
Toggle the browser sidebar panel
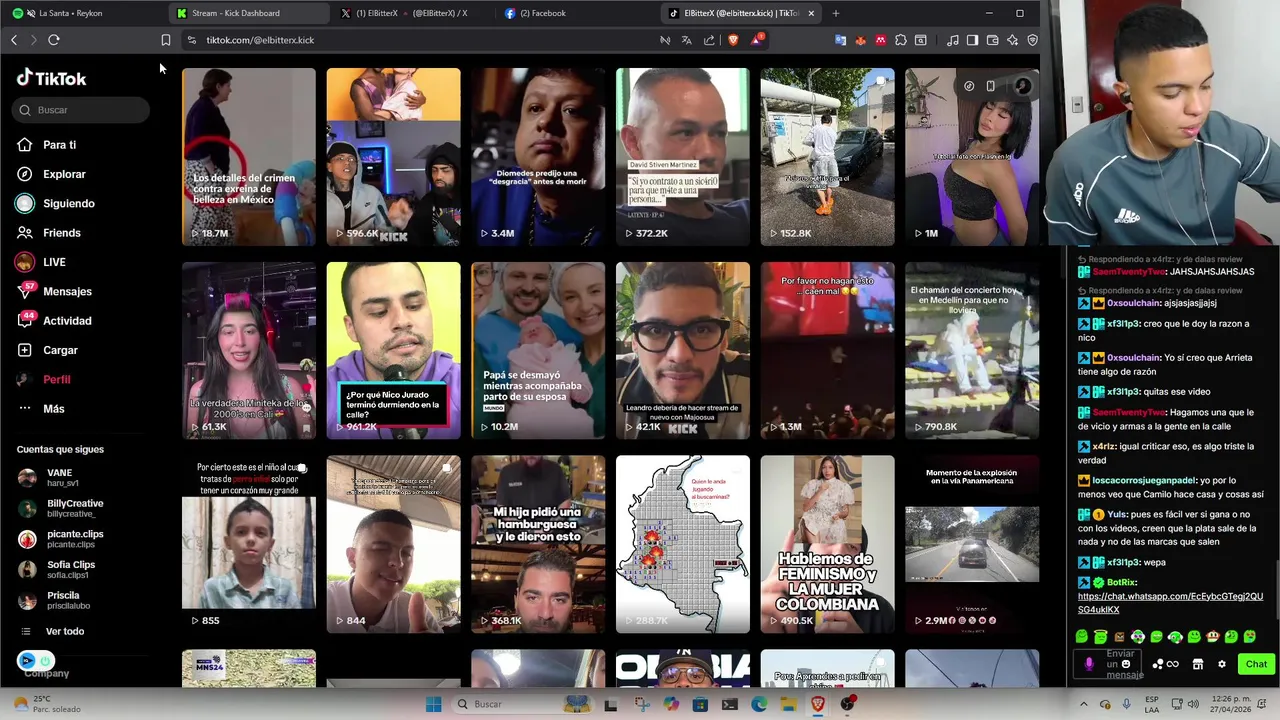coord(972,40)
